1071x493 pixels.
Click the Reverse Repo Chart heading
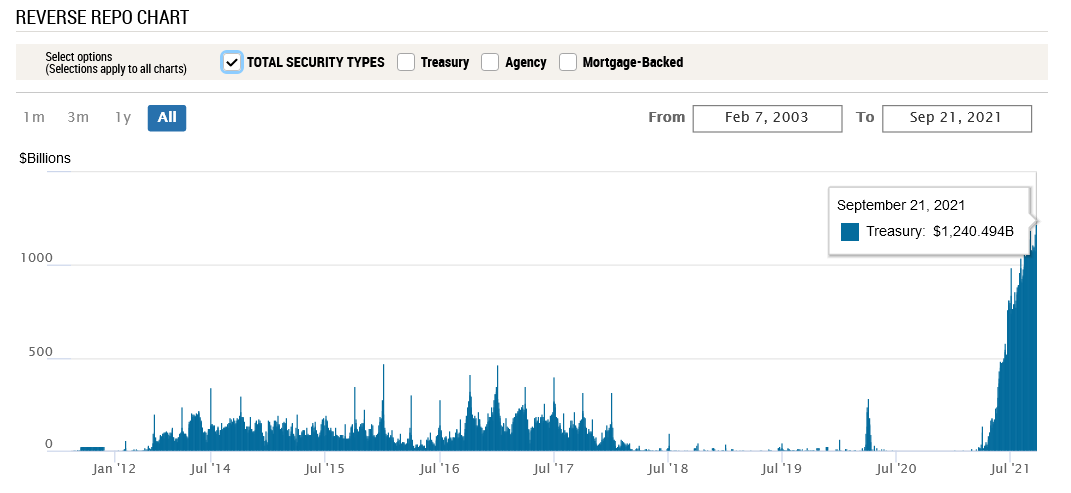[x=102, y=18]
